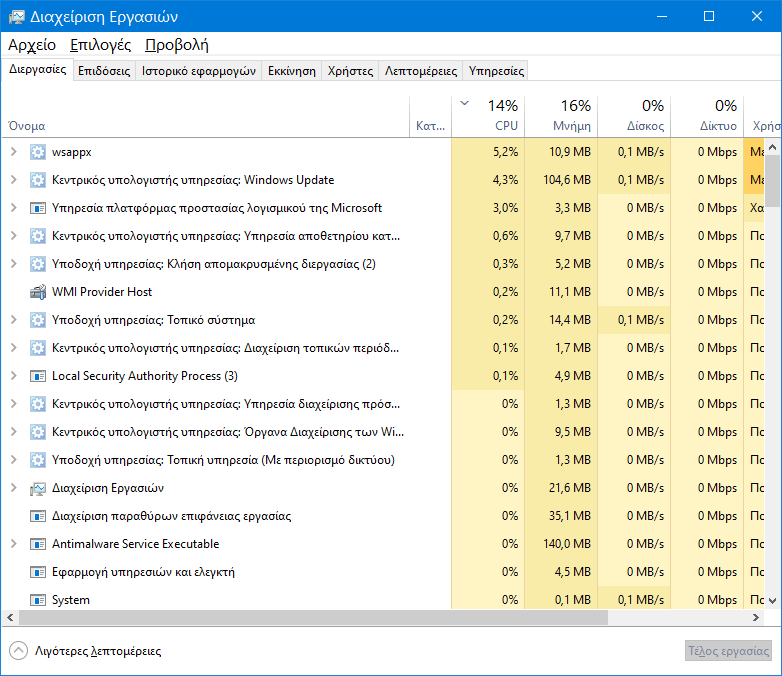Click the Local Security Authority Process icon
The image size is (782, 676).
38,376
